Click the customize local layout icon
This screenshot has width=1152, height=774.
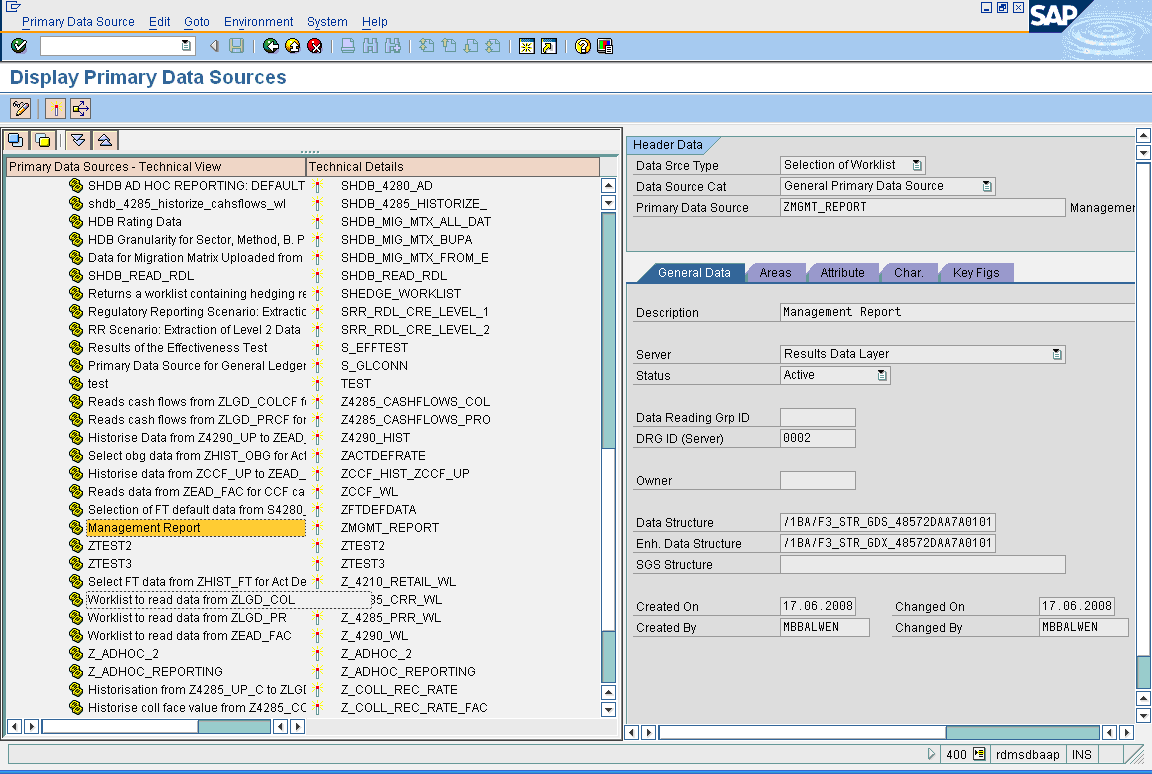604,46
